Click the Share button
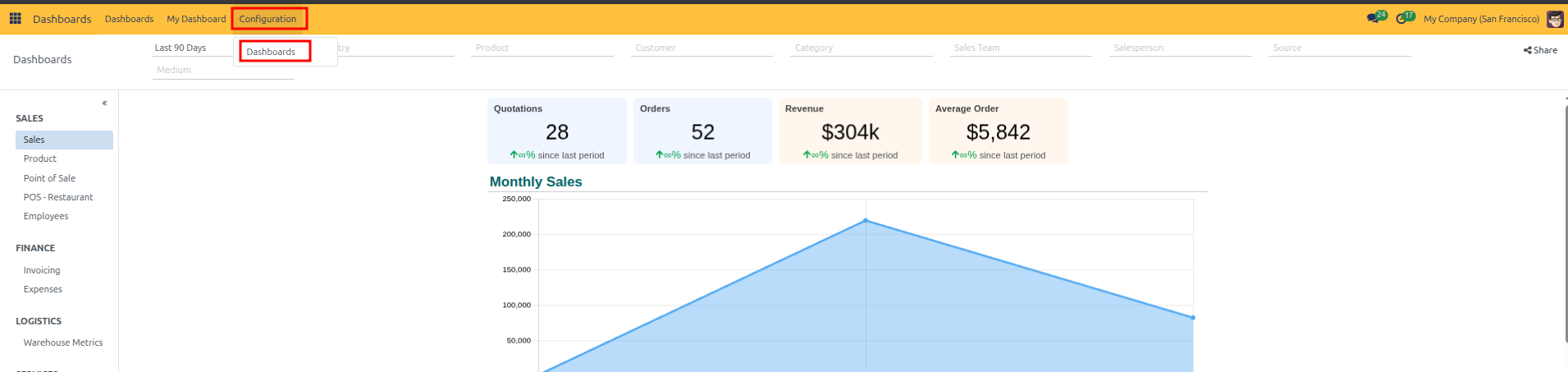This screenshot has width=1568, height=372. tap(1540, 50)
